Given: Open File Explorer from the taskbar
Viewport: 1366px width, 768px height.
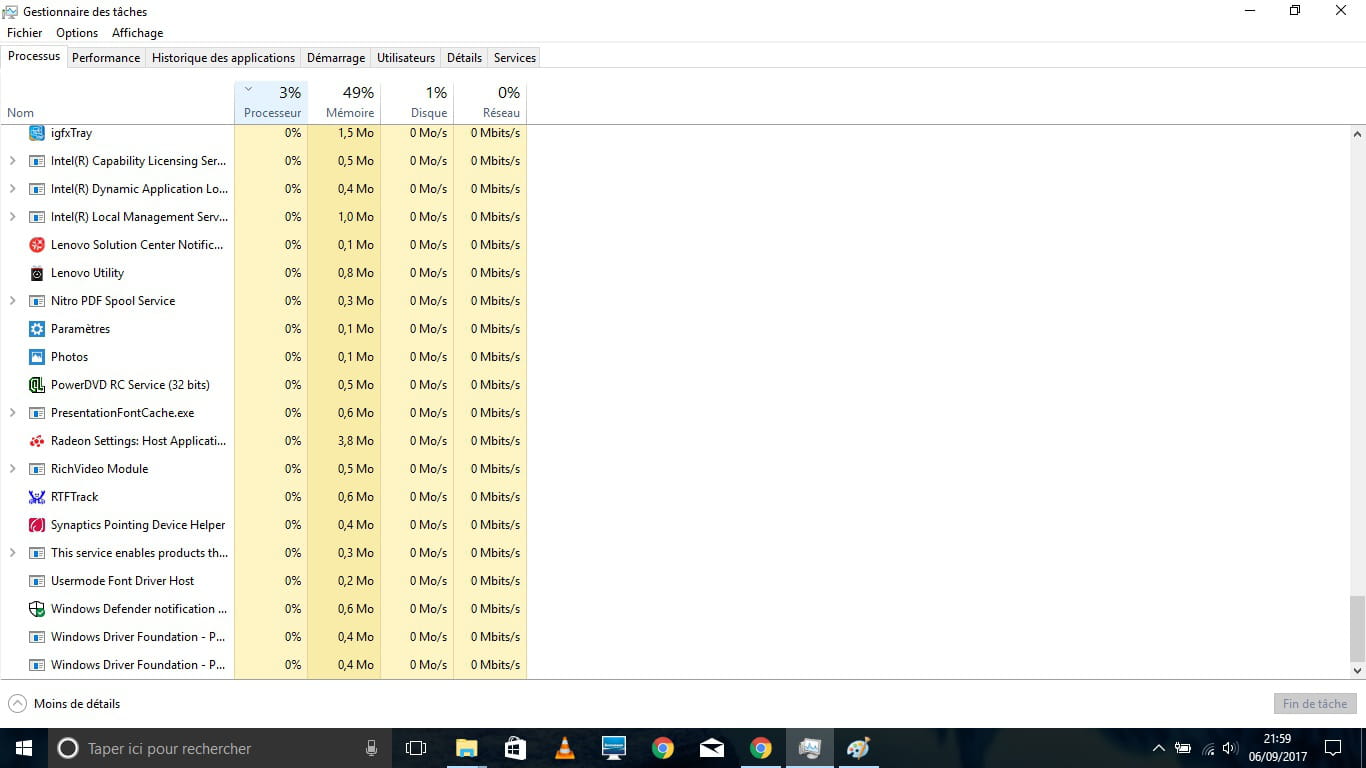Looking at the screenshot, I should pos(466,748).
